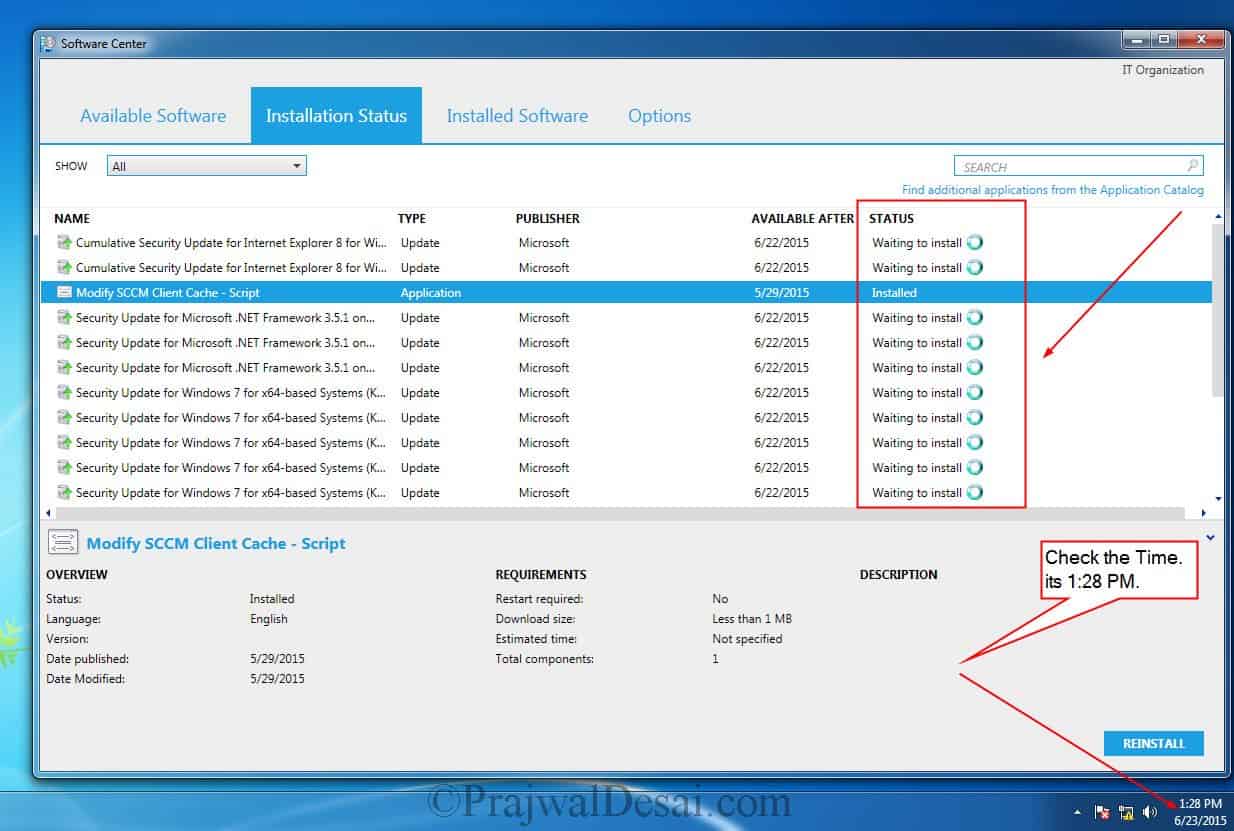Viewport: 1234px width, 831px height.
Task: Click the horizontal scrollbar right arrow
Action: [1203, 513]
